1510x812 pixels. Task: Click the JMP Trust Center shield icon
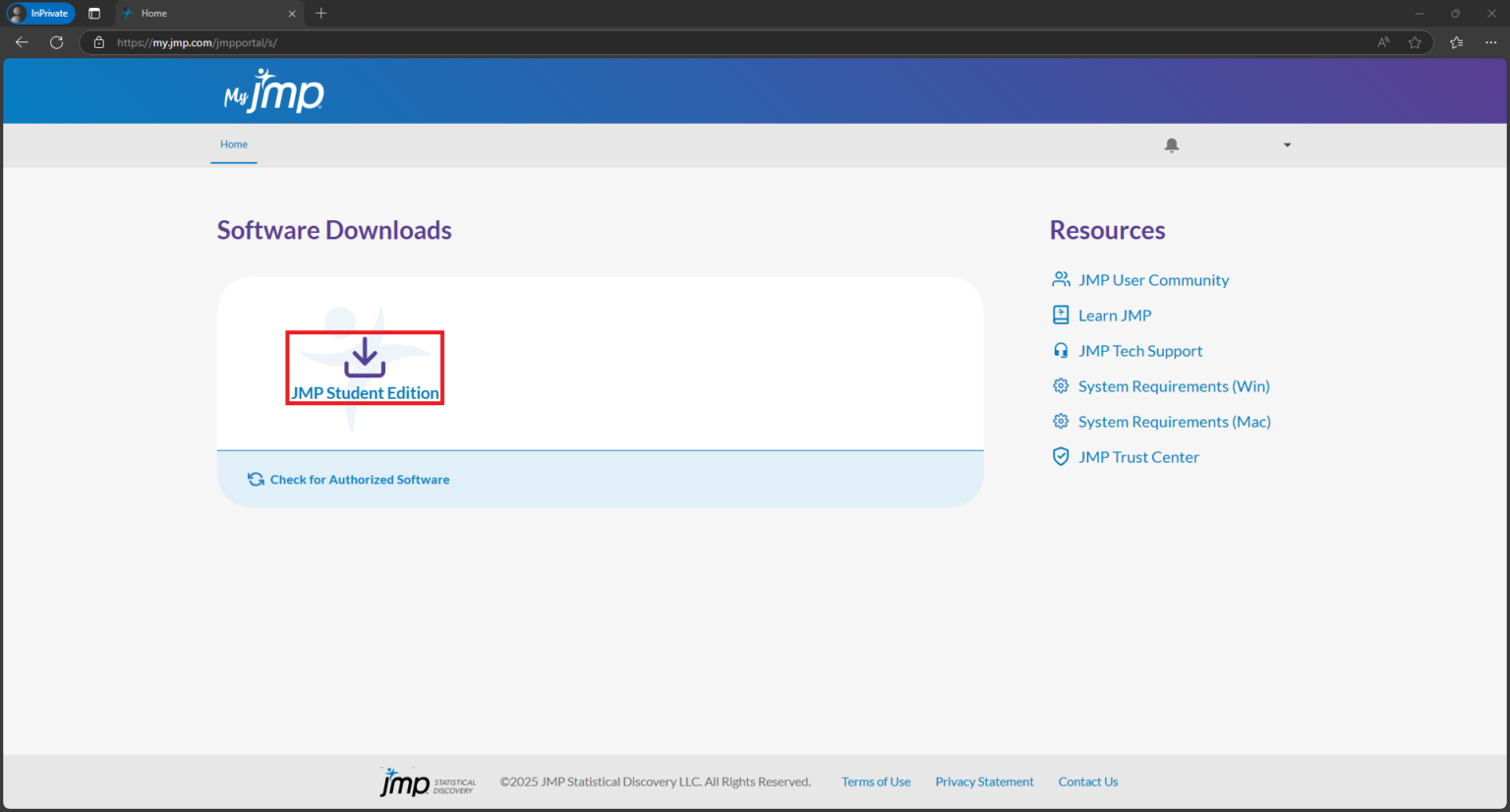pyautogui.click(x=1060, y=455)
